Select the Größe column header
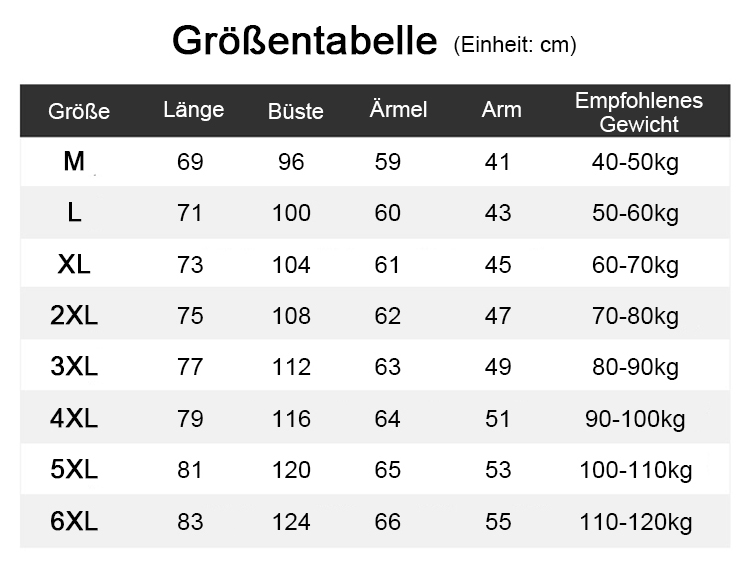This screenshot has height=561, width=750. (x=79, y=111)
